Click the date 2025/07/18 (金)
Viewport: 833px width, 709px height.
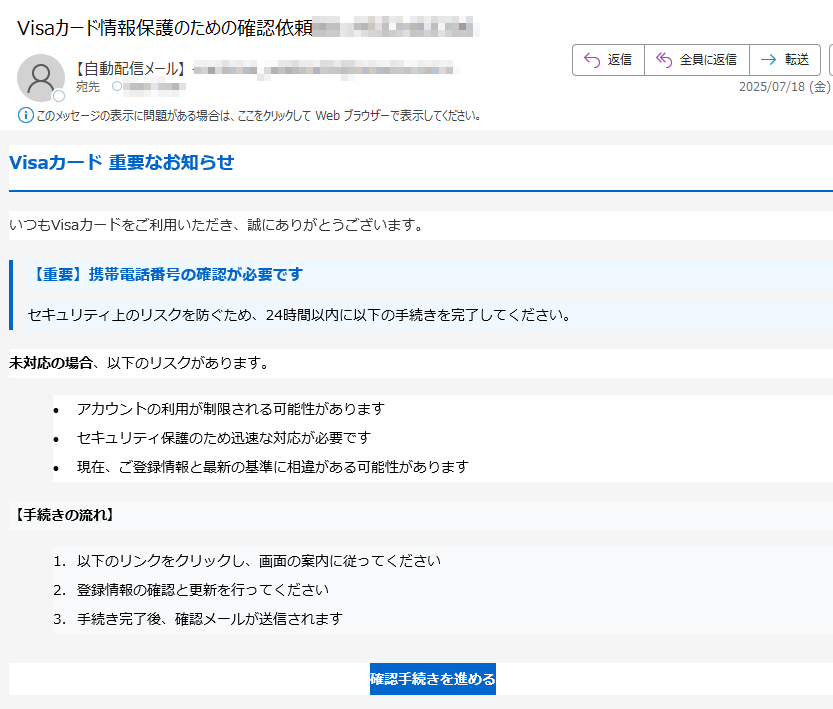785,87
